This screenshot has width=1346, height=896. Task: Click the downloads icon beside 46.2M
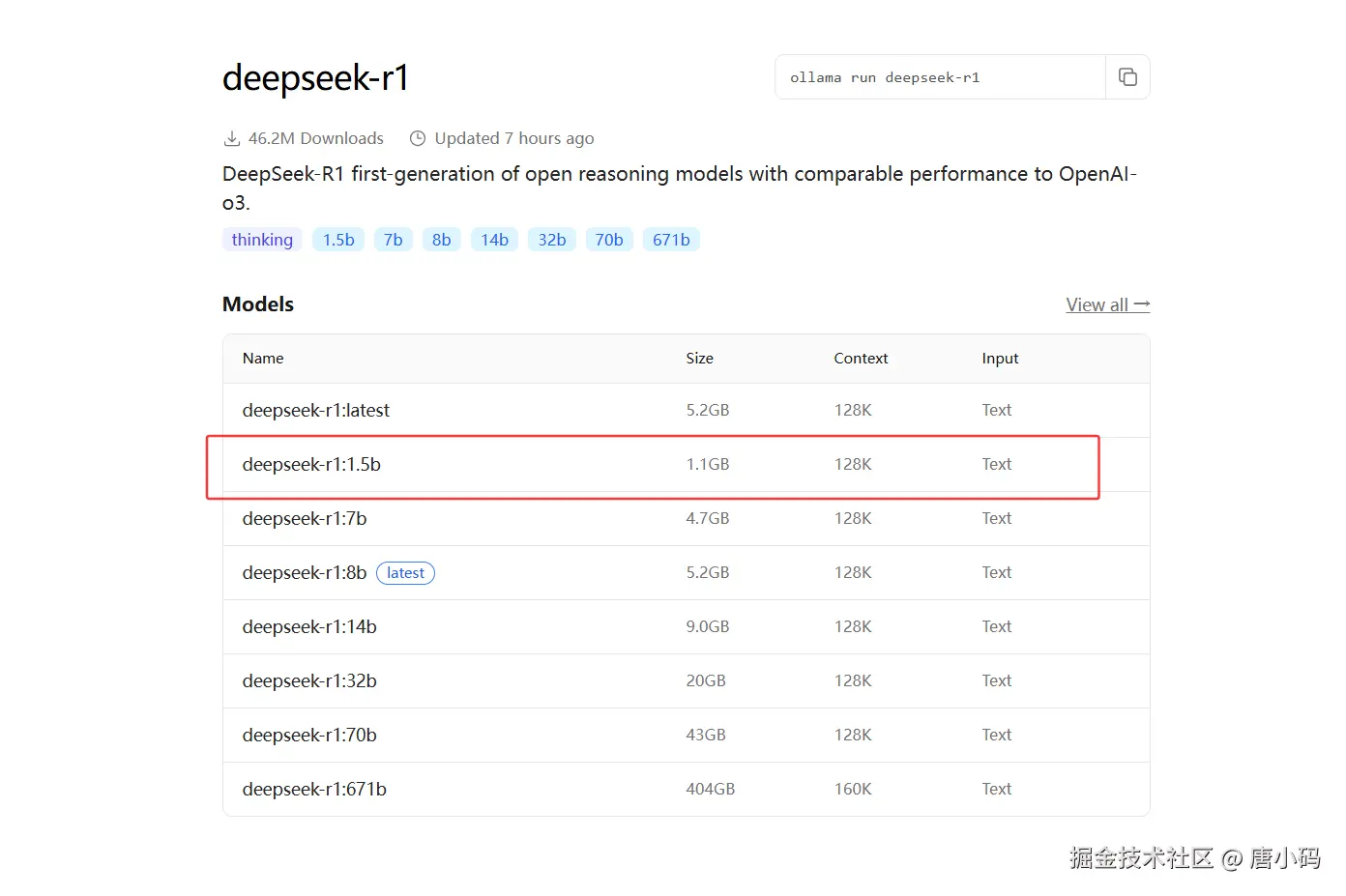[x=232, y=138]
